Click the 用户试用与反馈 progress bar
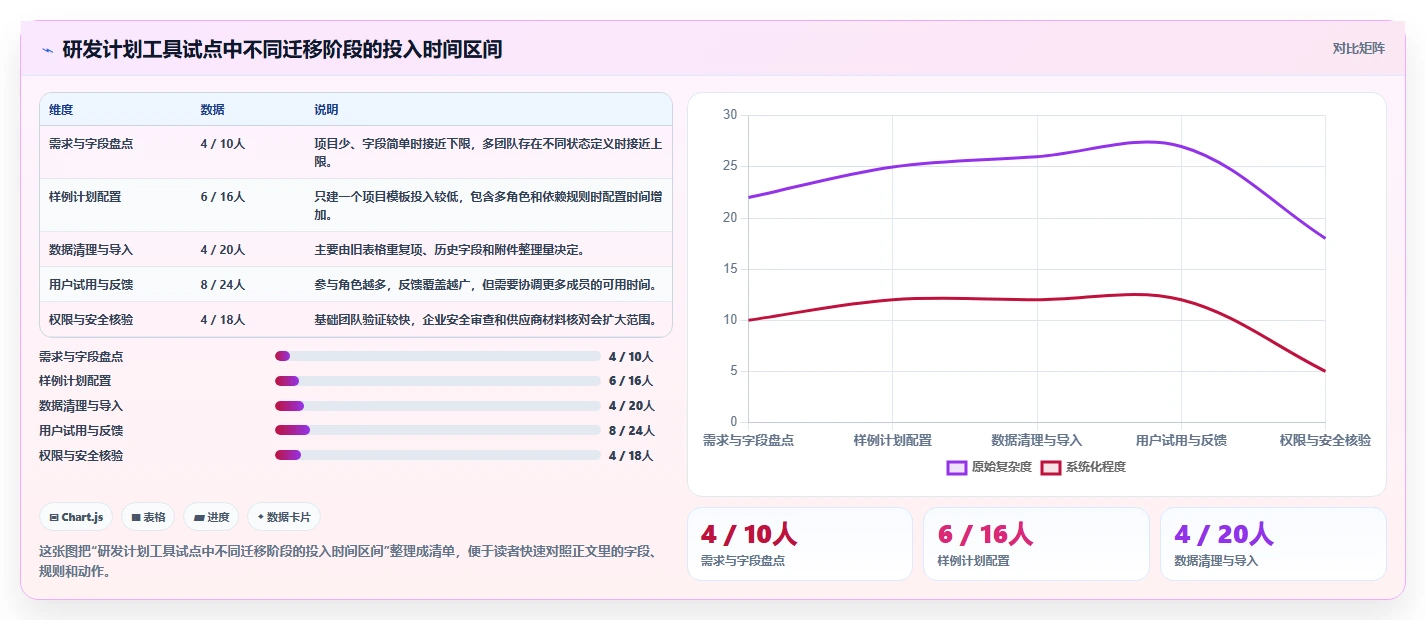Screen dimensions: 1426x620 (x=438, y=431)
